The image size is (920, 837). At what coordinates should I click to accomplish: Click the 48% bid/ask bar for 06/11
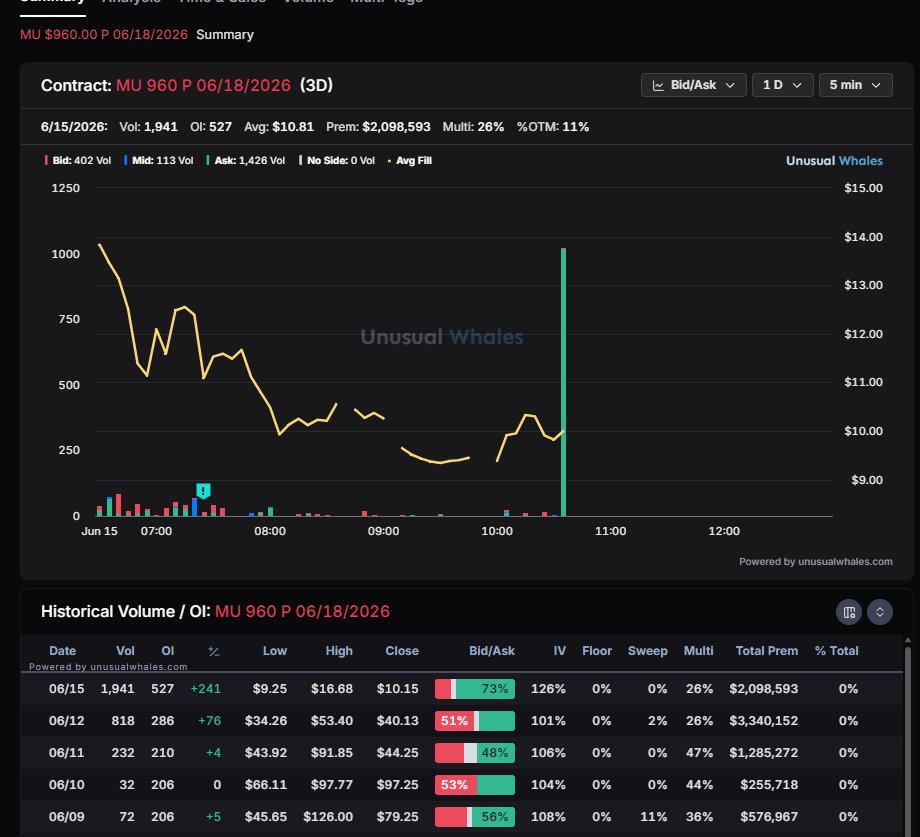[x=475, y=753]
